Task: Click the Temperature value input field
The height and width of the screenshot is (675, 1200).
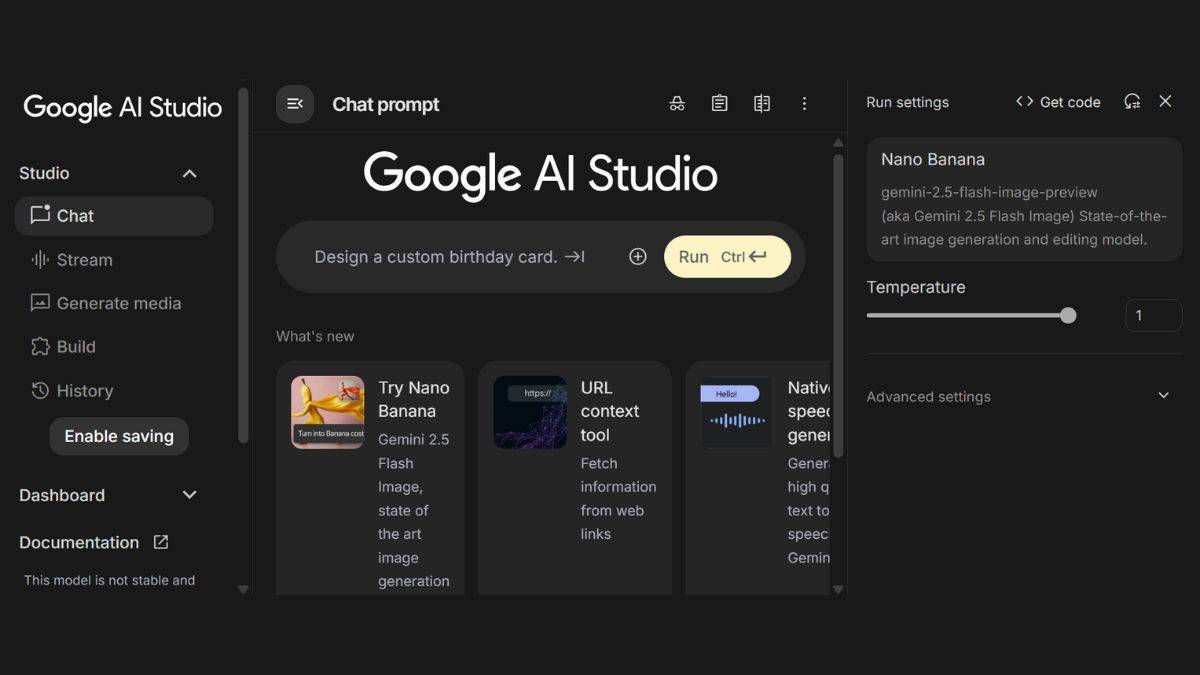Action: pos(1153,316)
